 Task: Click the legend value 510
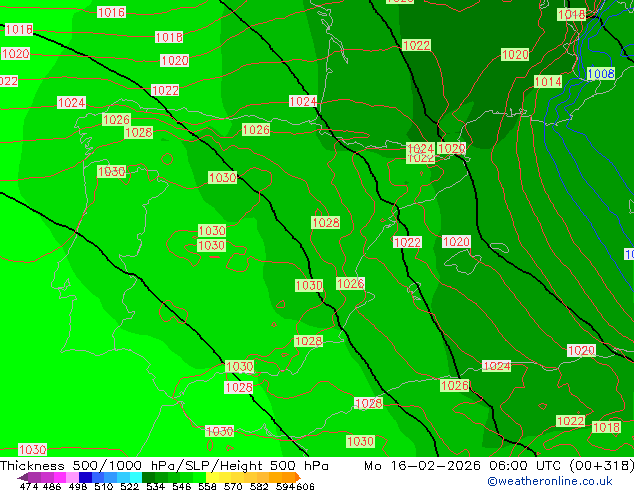104,486
